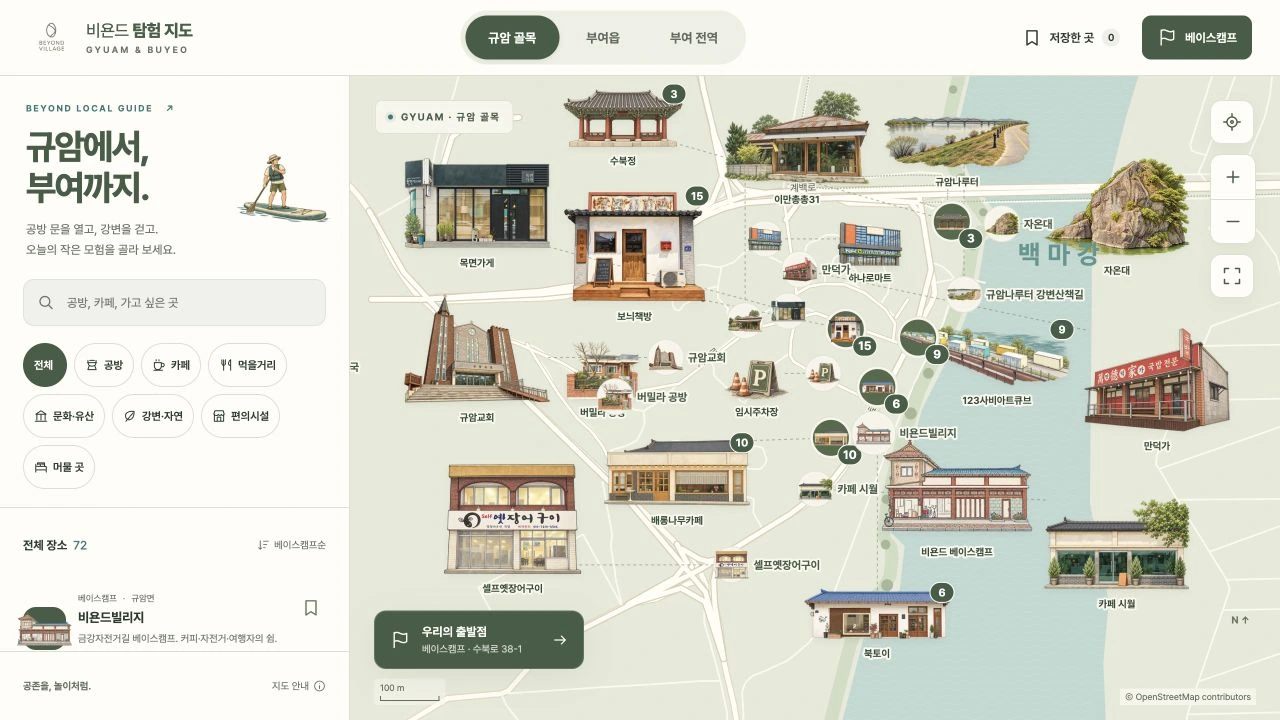Enter fullscreen map view
Image resolution: width=1280 pixels, height=720 pixels.
pyautogui.click(x=1232, y=276)
